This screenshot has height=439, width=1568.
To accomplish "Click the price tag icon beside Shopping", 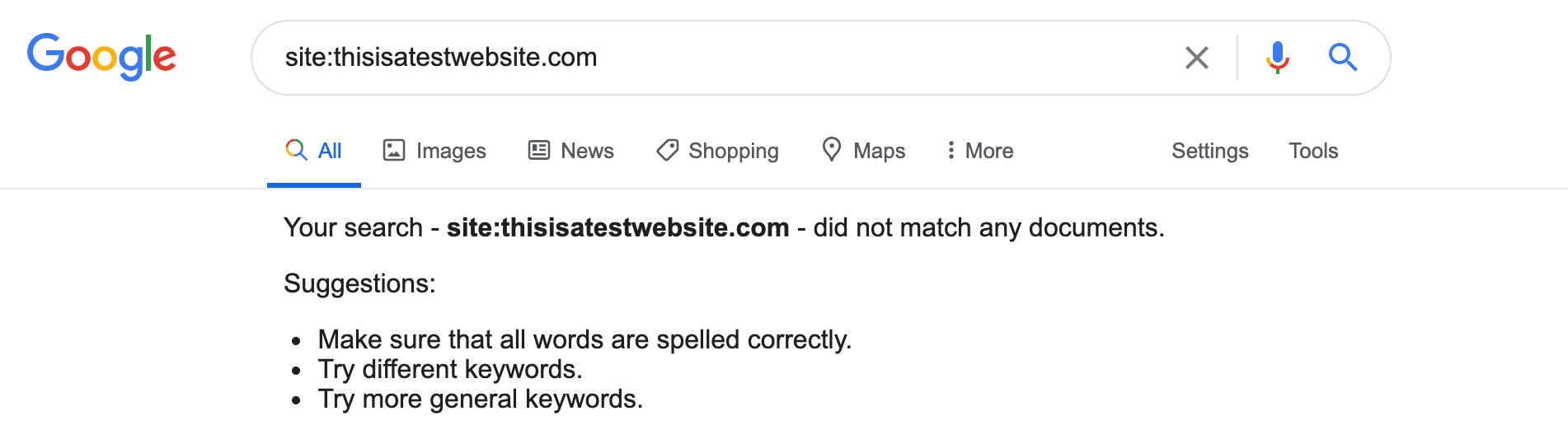I will 667,150.
